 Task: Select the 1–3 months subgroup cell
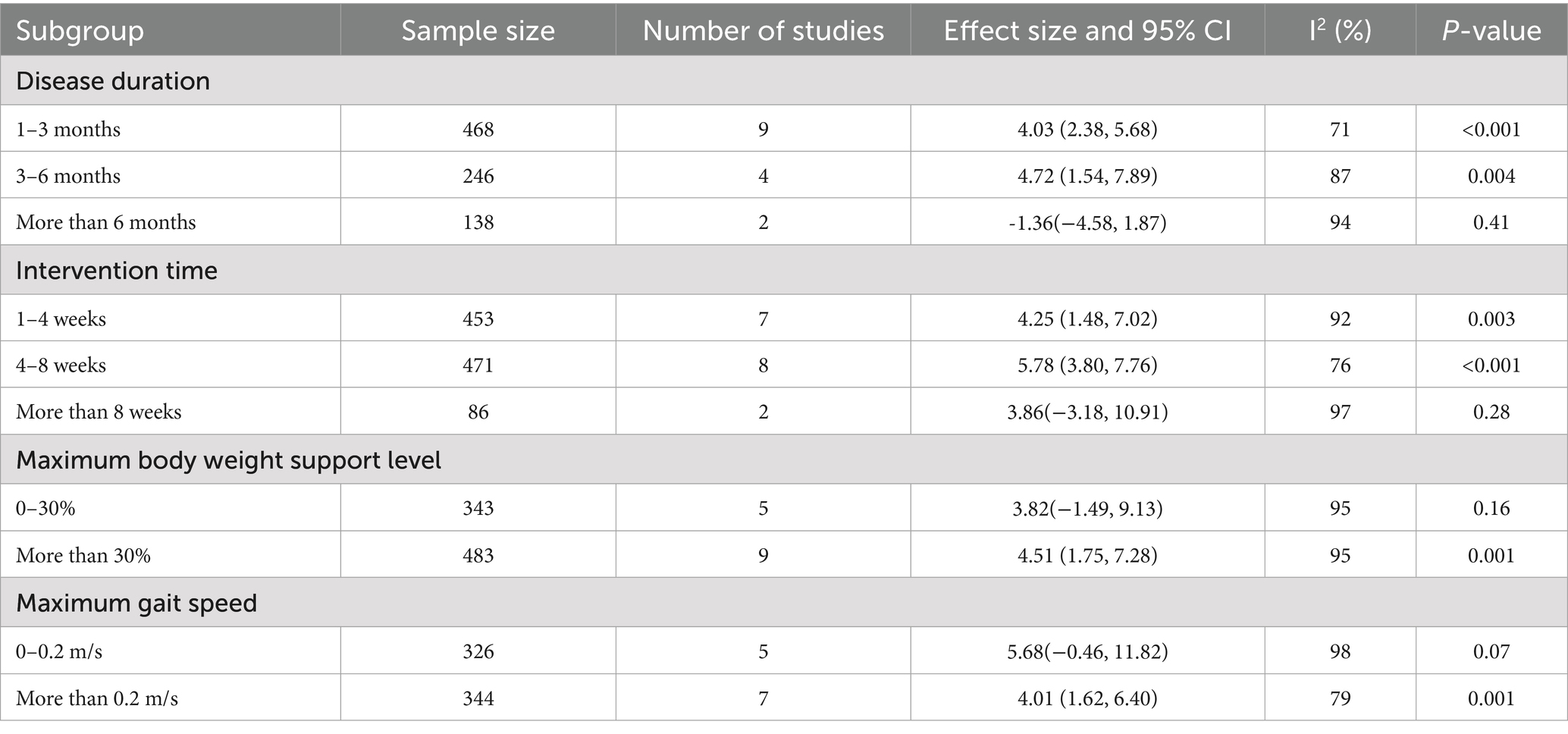pos(68,129)
